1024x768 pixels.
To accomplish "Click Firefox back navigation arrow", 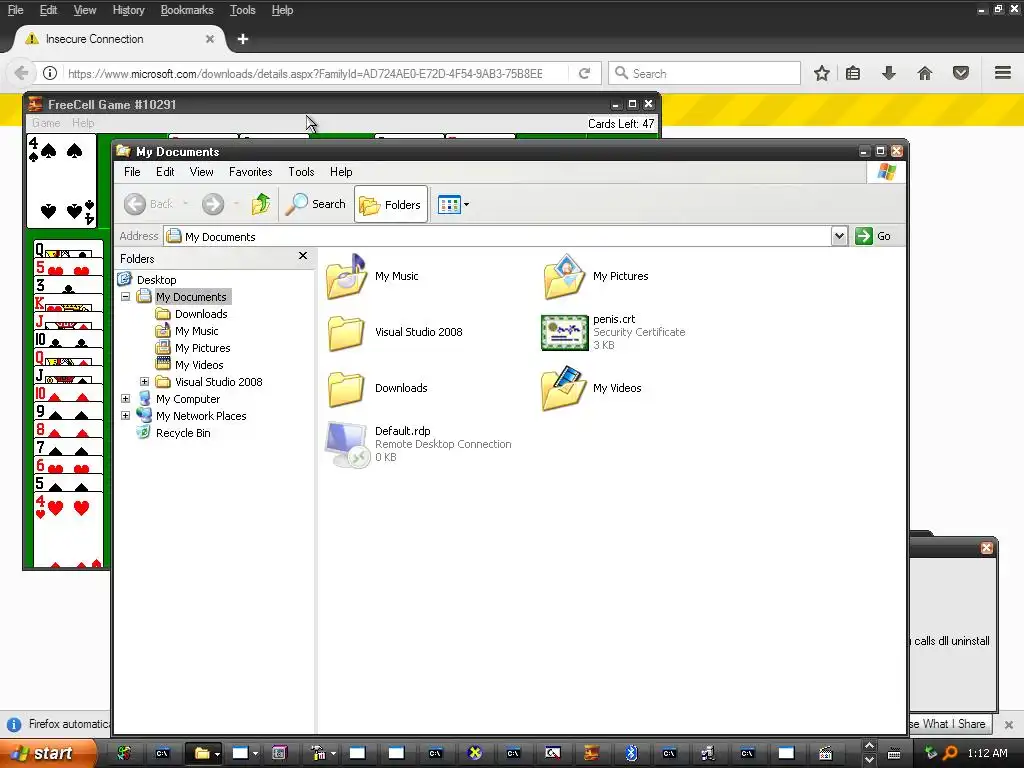I will [21, 73].
